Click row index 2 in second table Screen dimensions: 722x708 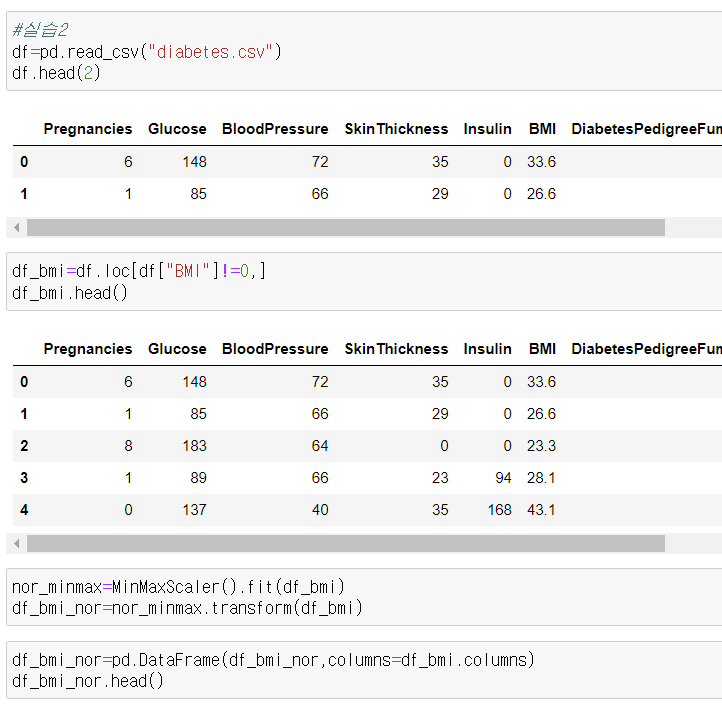[x=24, y=446]
